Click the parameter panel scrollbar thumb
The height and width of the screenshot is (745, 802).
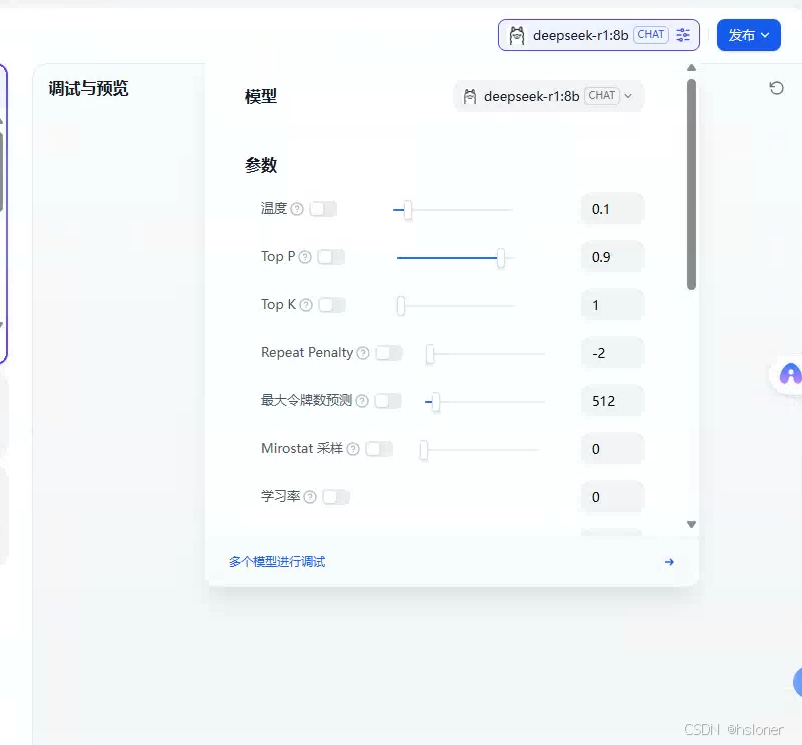point(691,185)
